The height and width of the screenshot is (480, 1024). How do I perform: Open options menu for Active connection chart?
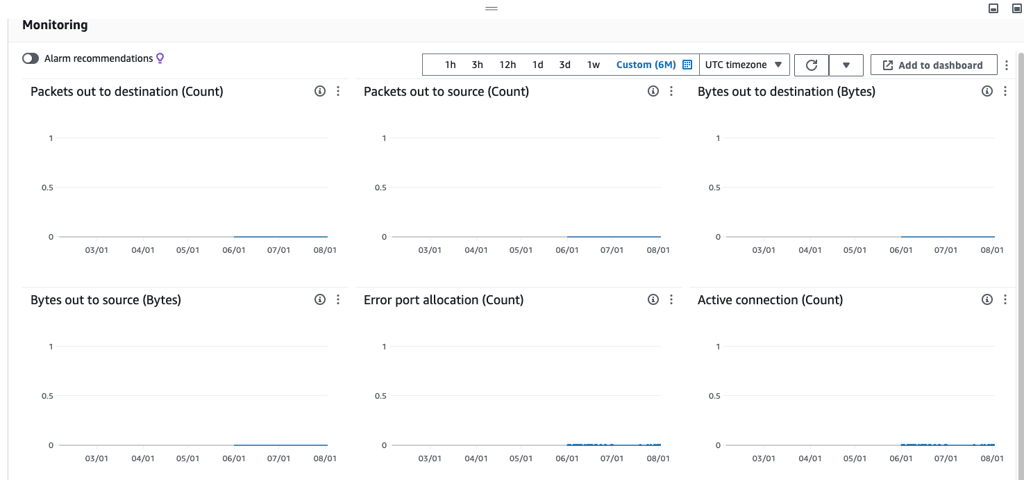(x=1005, y=300)
